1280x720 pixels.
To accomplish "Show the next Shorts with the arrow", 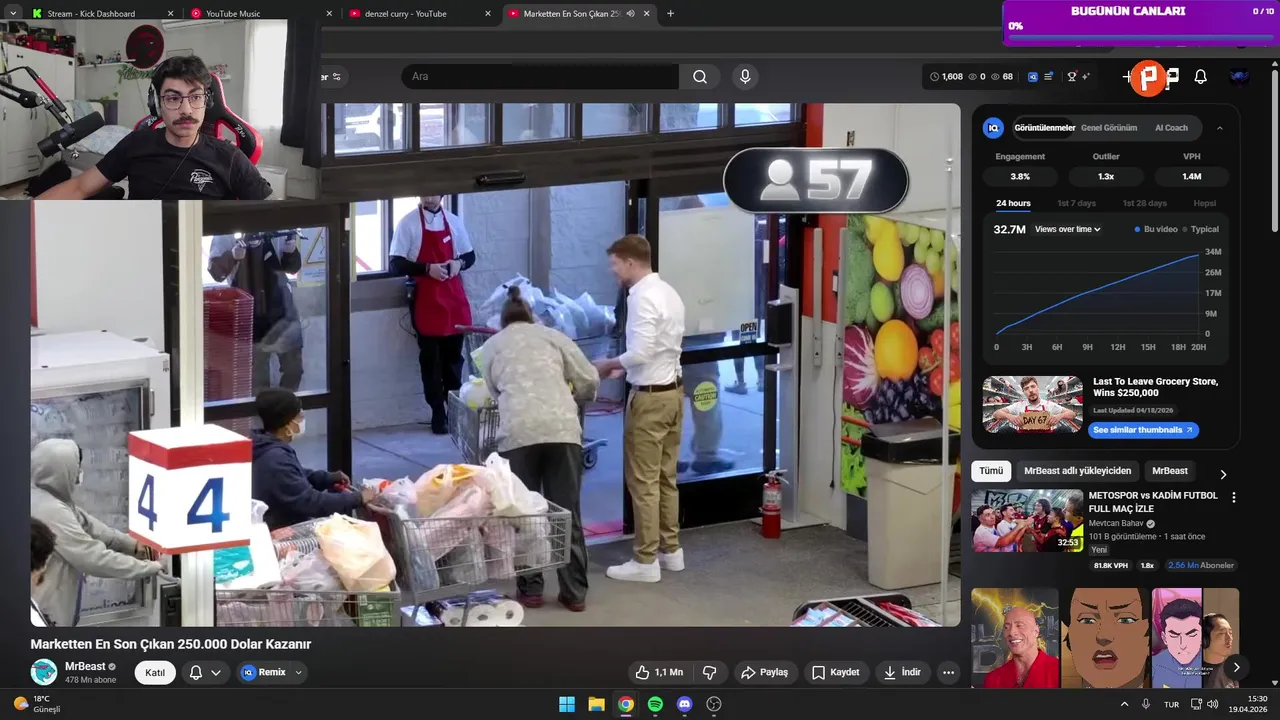I will pos(1236,667).
